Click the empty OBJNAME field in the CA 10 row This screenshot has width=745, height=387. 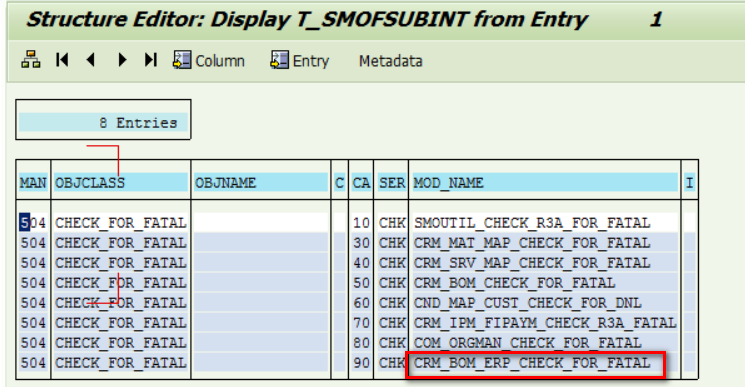[x=261, y=223]
